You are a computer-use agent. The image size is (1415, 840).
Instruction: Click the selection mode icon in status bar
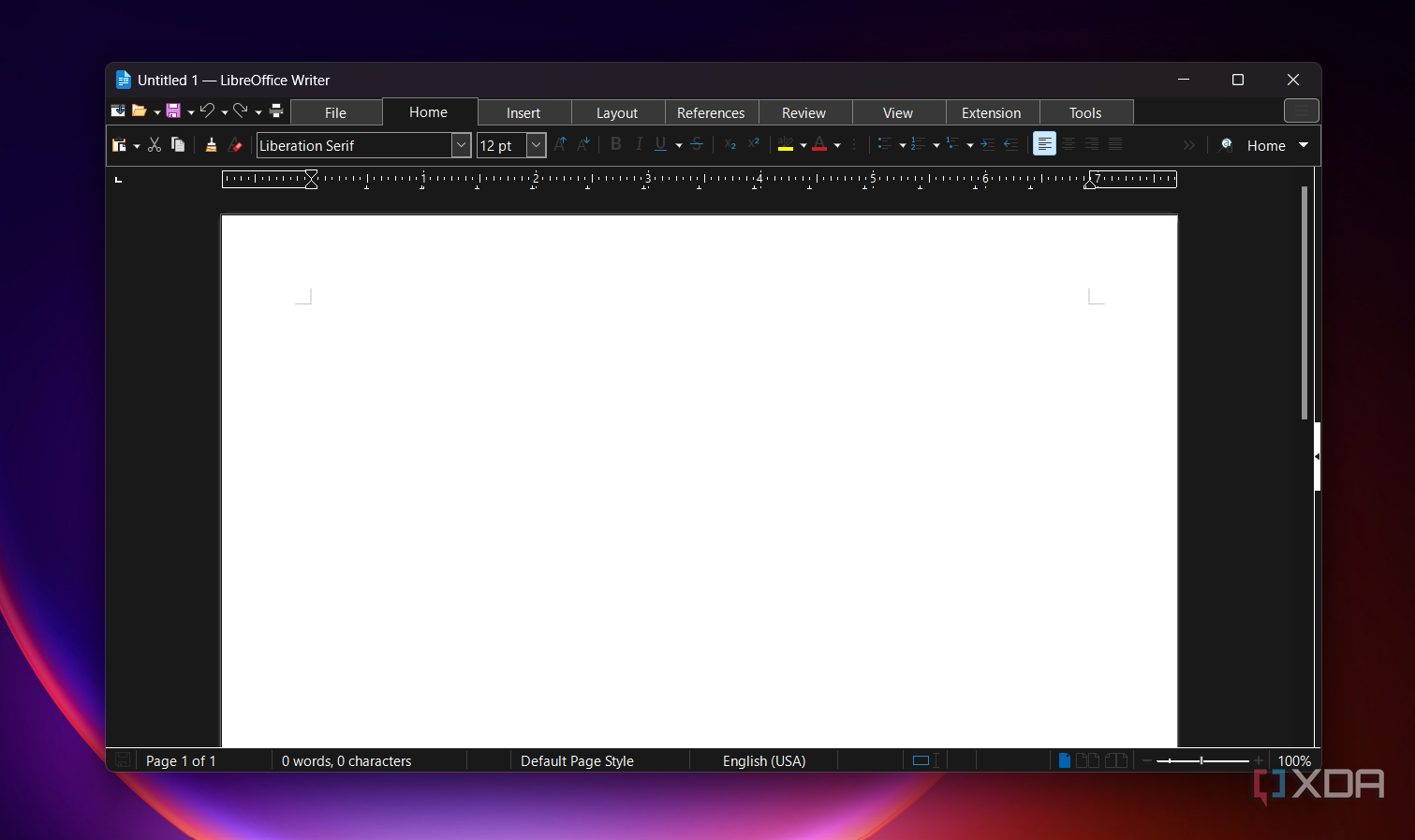925,760
